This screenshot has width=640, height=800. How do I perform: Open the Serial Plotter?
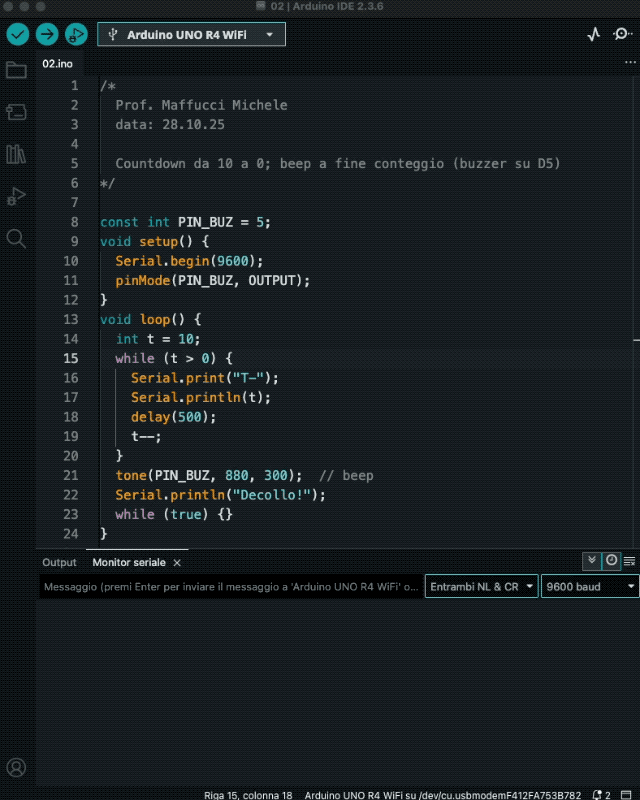click(x=594, y=34)
